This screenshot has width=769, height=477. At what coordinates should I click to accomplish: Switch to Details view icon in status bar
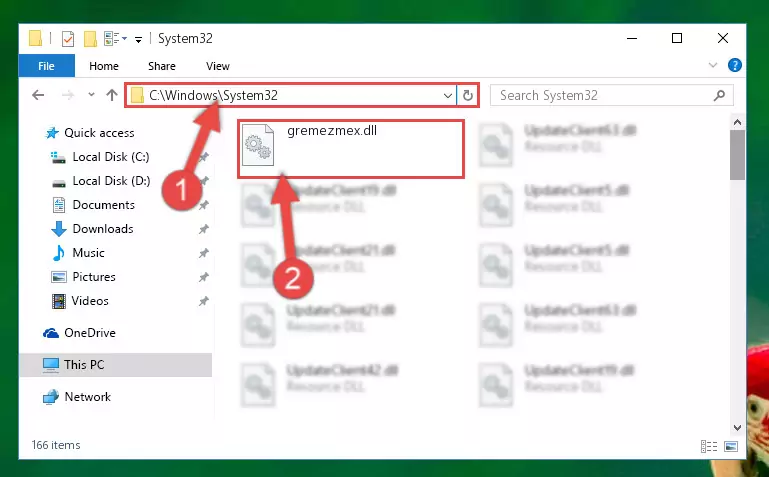(709, 446)
